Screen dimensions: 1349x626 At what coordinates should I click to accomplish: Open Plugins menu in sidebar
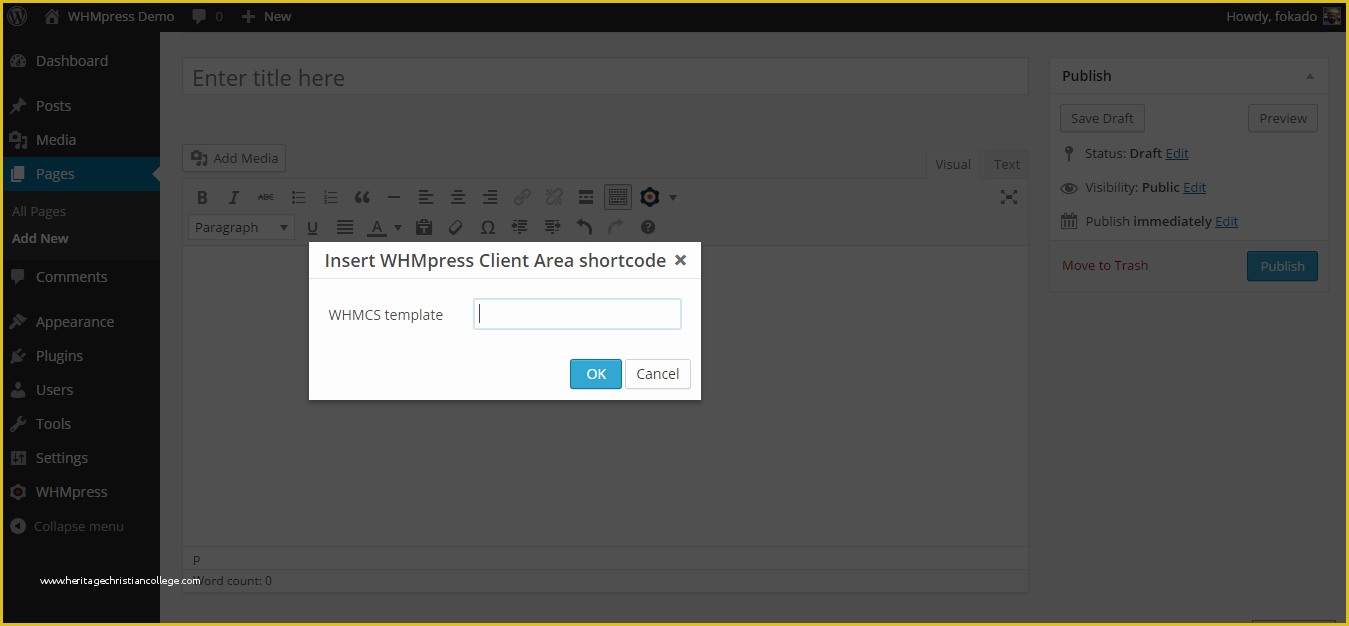[80, 356]
